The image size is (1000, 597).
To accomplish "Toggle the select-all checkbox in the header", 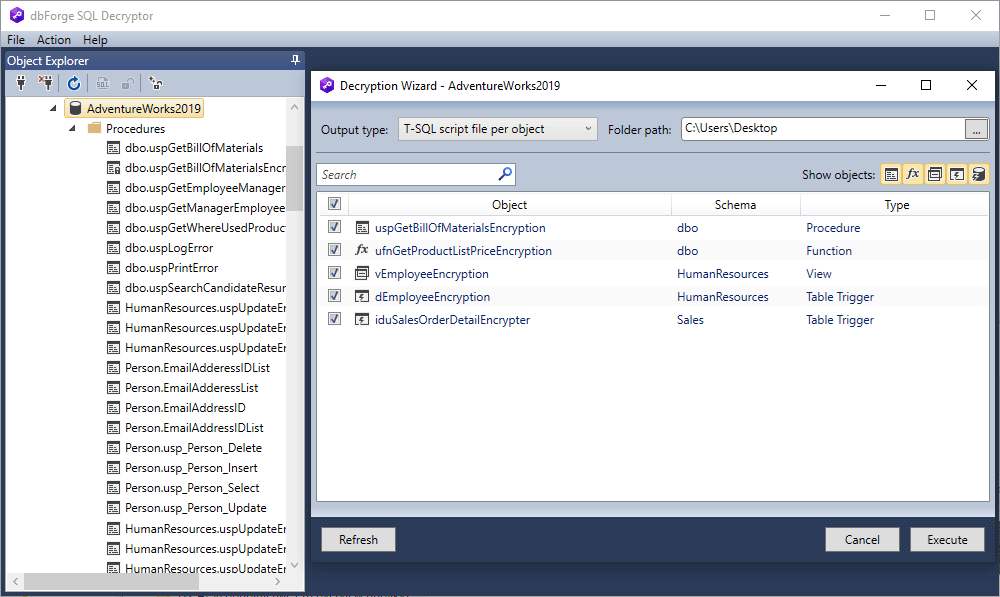I will click(x=334, y=204).
